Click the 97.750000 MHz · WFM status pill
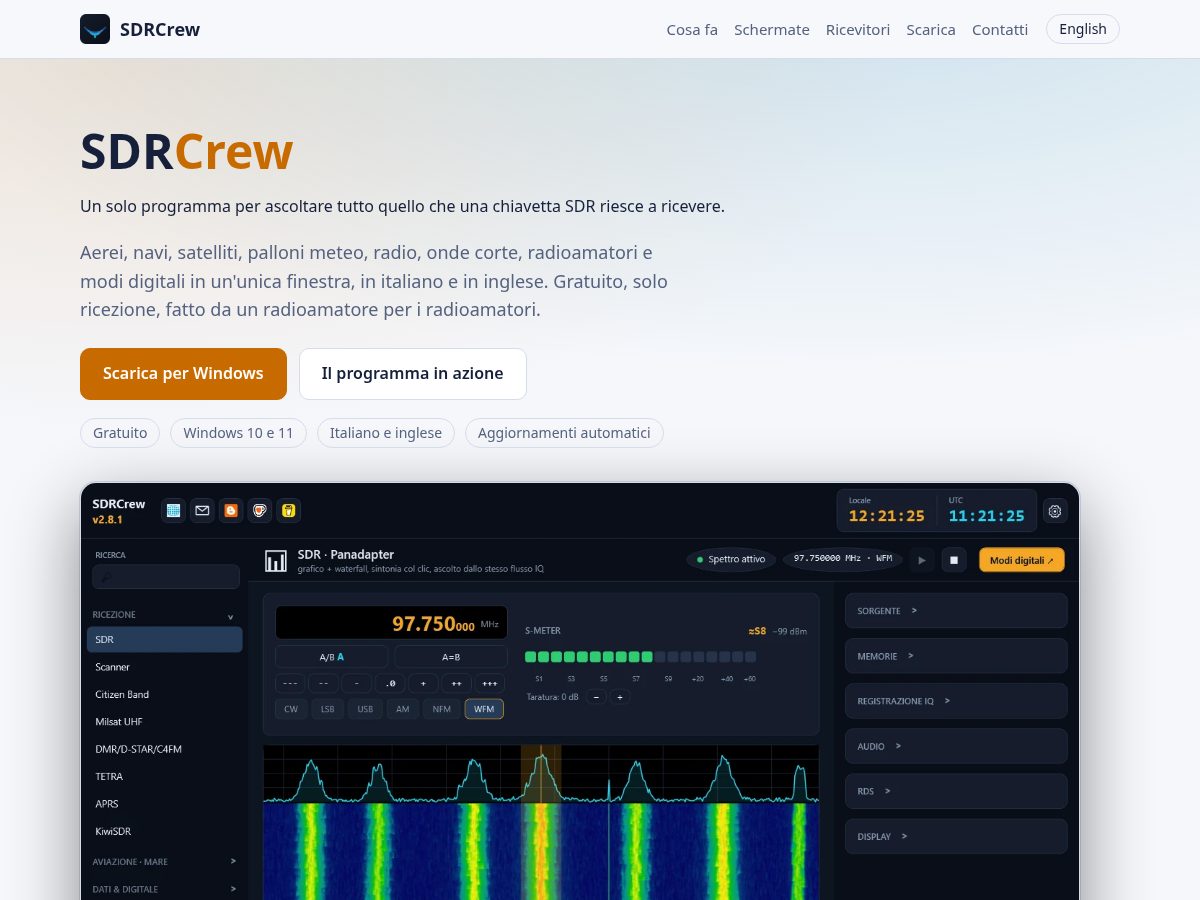Image resolution: width=1200 pixels, height=900 pixels. pyautogui.click(x=843, y=560)
